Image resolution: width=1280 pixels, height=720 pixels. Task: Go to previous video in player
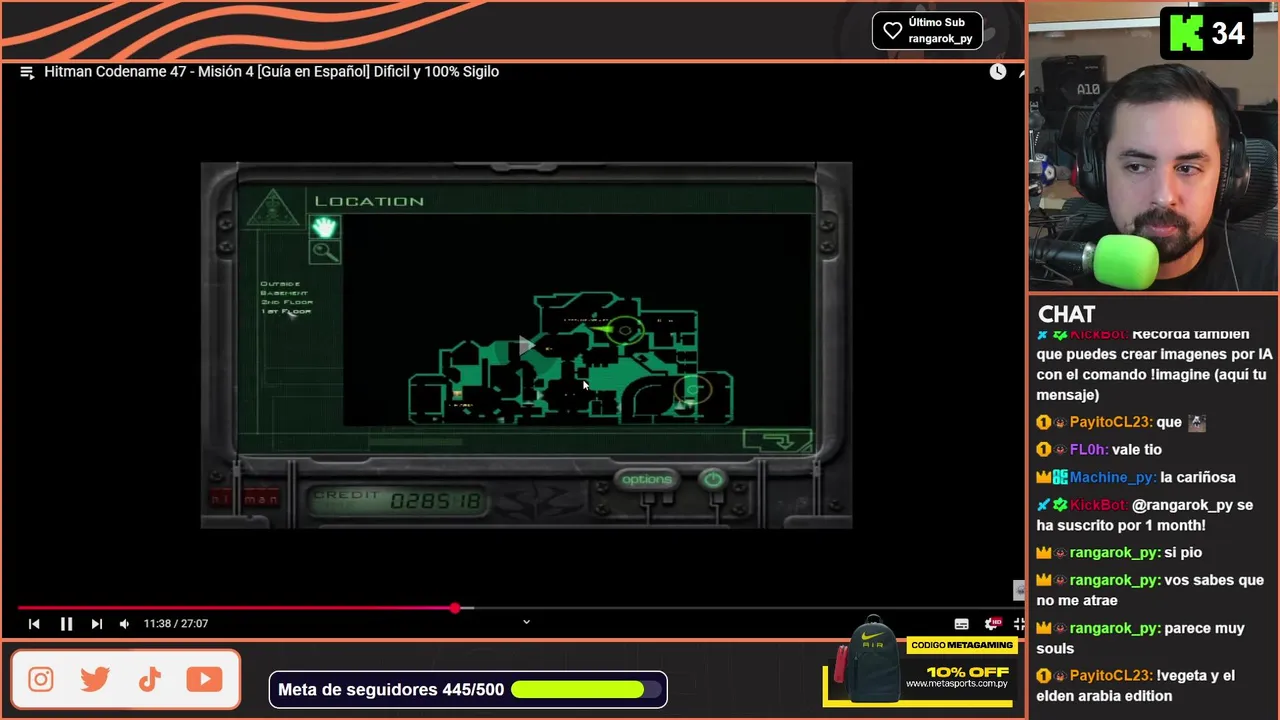[x=34, y=624]
